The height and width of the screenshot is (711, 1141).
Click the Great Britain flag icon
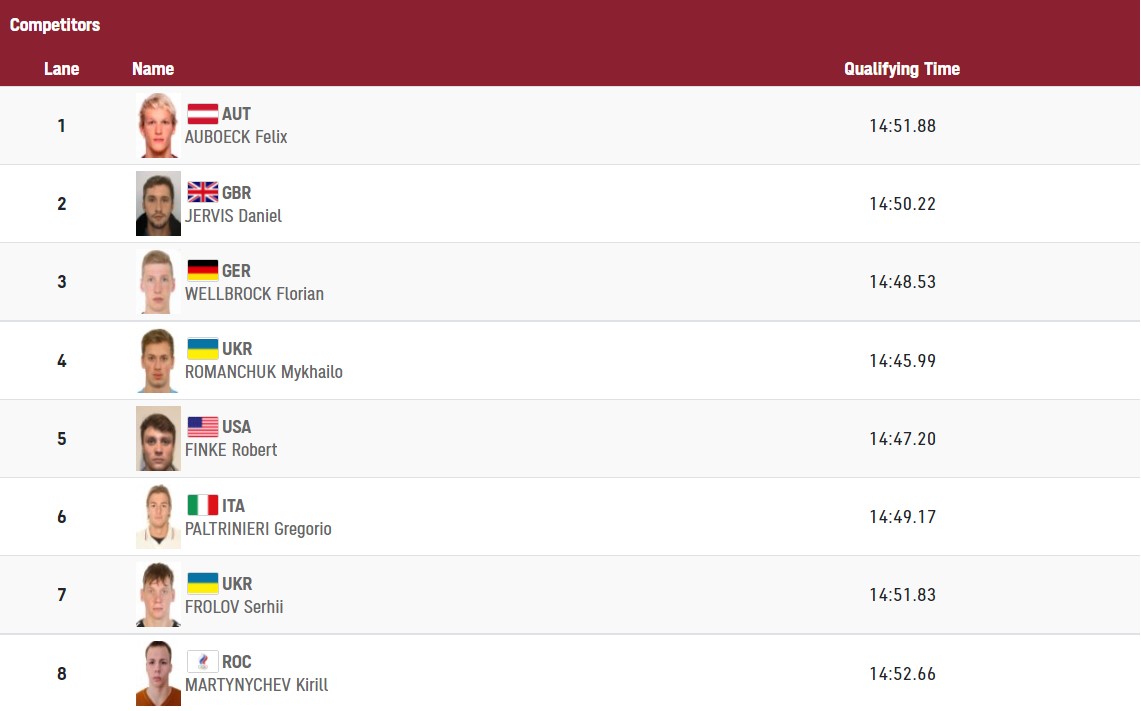click(x=202, y=192)
